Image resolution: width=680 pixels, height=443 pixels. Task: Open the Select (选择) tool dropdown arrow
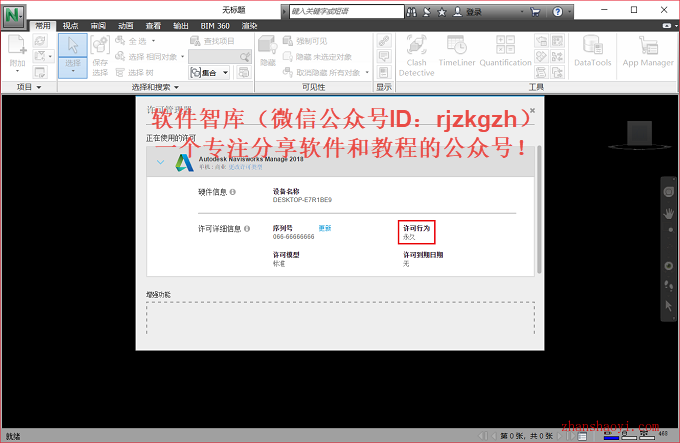pyautogui.click(x=72, y=70)
